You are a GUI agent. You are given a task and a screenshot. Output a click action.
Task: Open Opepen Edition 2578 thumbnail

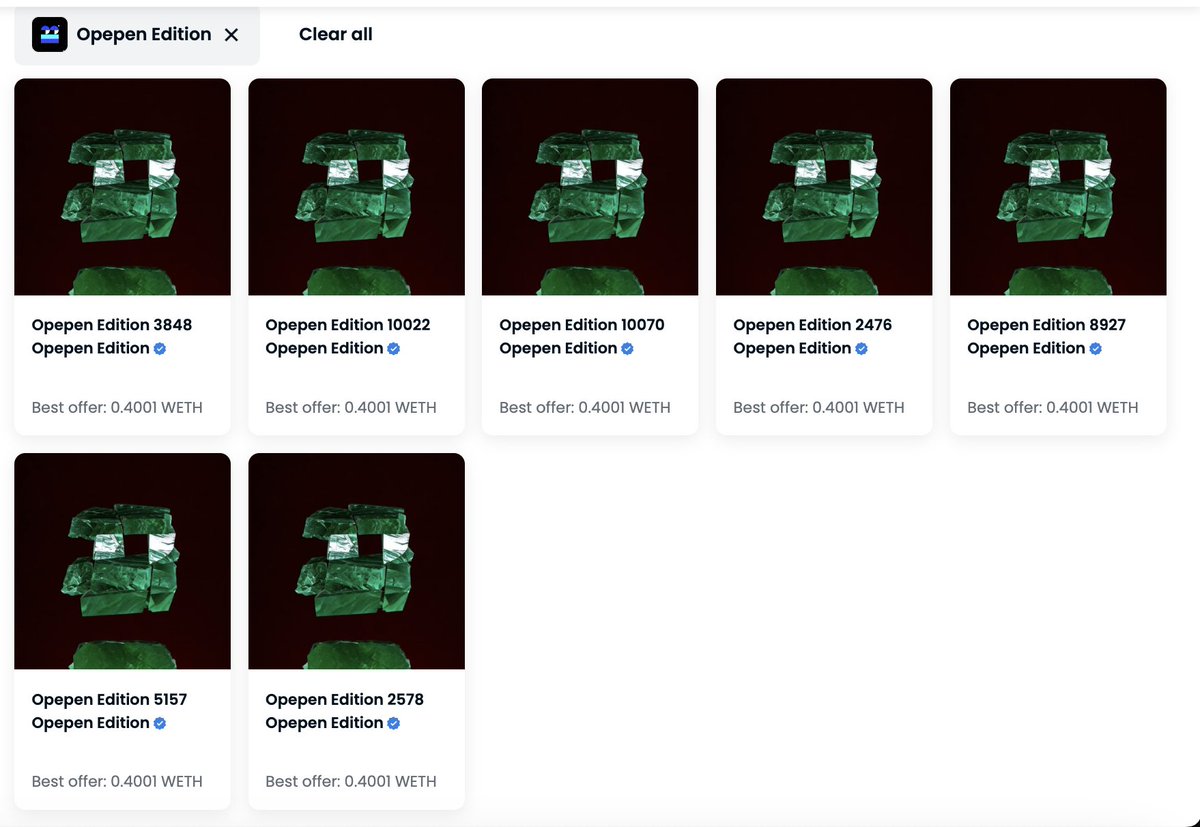[x=356, y=561]
